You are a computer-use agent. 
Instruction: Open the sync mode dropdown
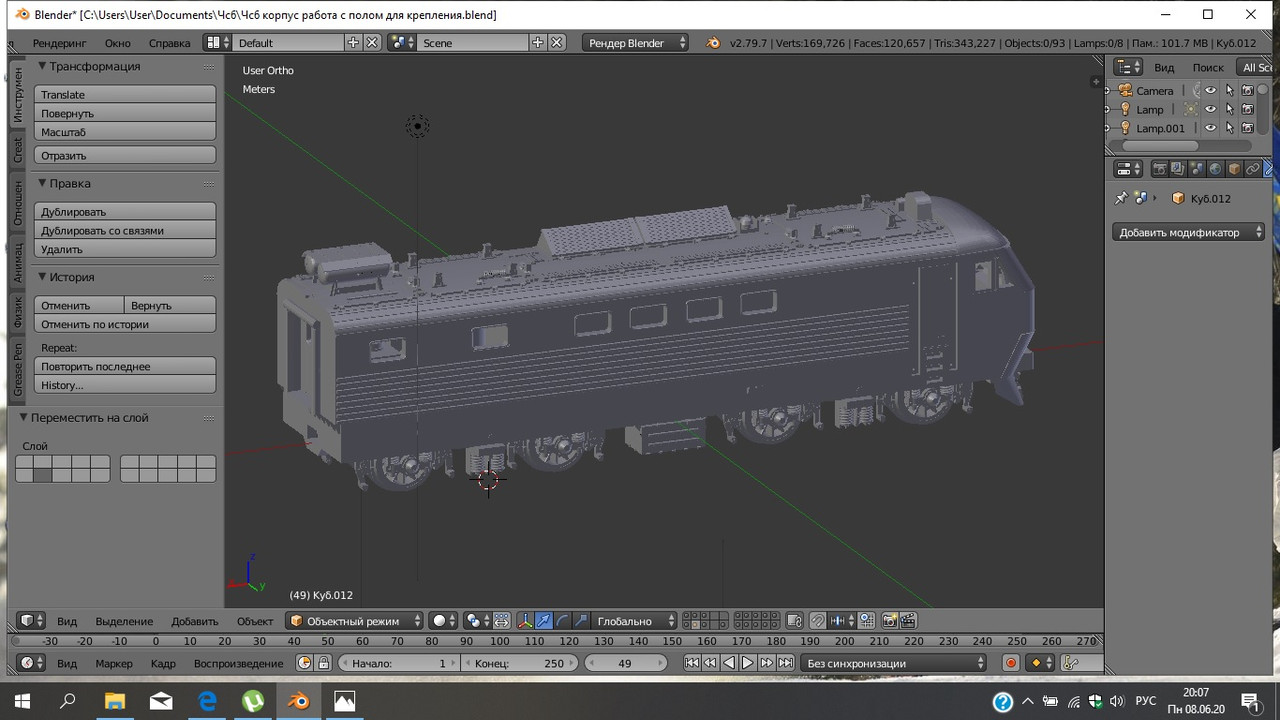[894, 663]
